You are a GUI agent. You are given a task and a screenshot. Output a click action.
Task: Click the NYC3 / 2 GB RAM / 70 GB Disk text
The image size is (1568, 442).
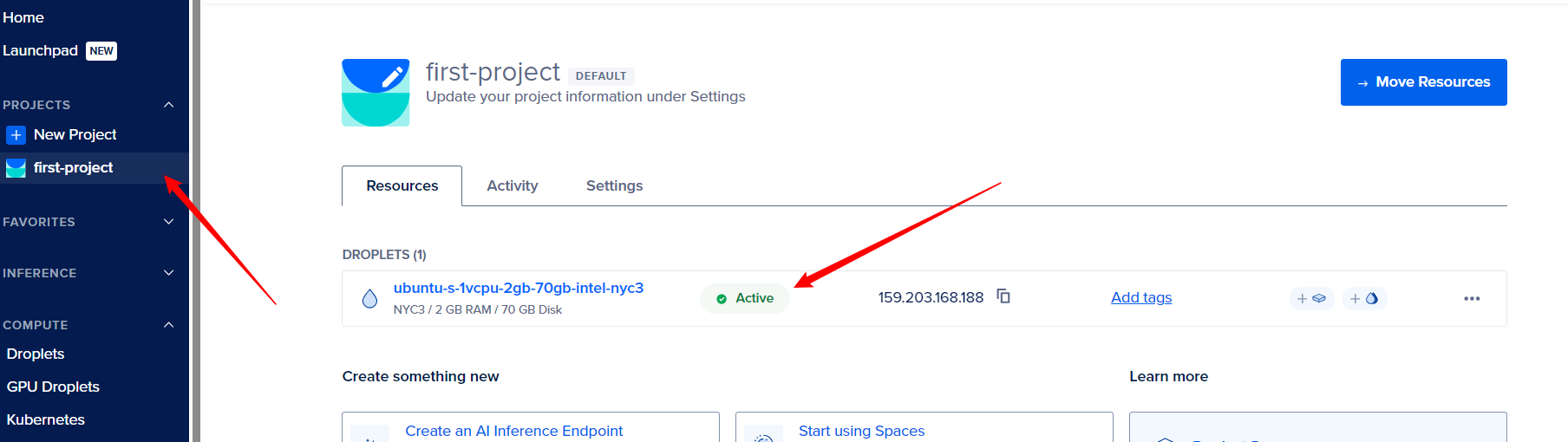click(478, 309)
